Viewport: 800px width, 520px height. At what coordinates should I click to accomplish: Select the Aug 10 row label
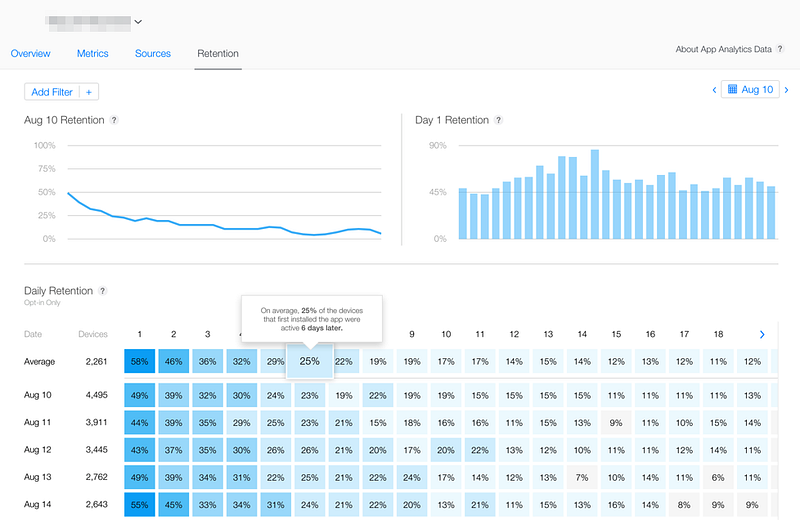tap(38, 395)
